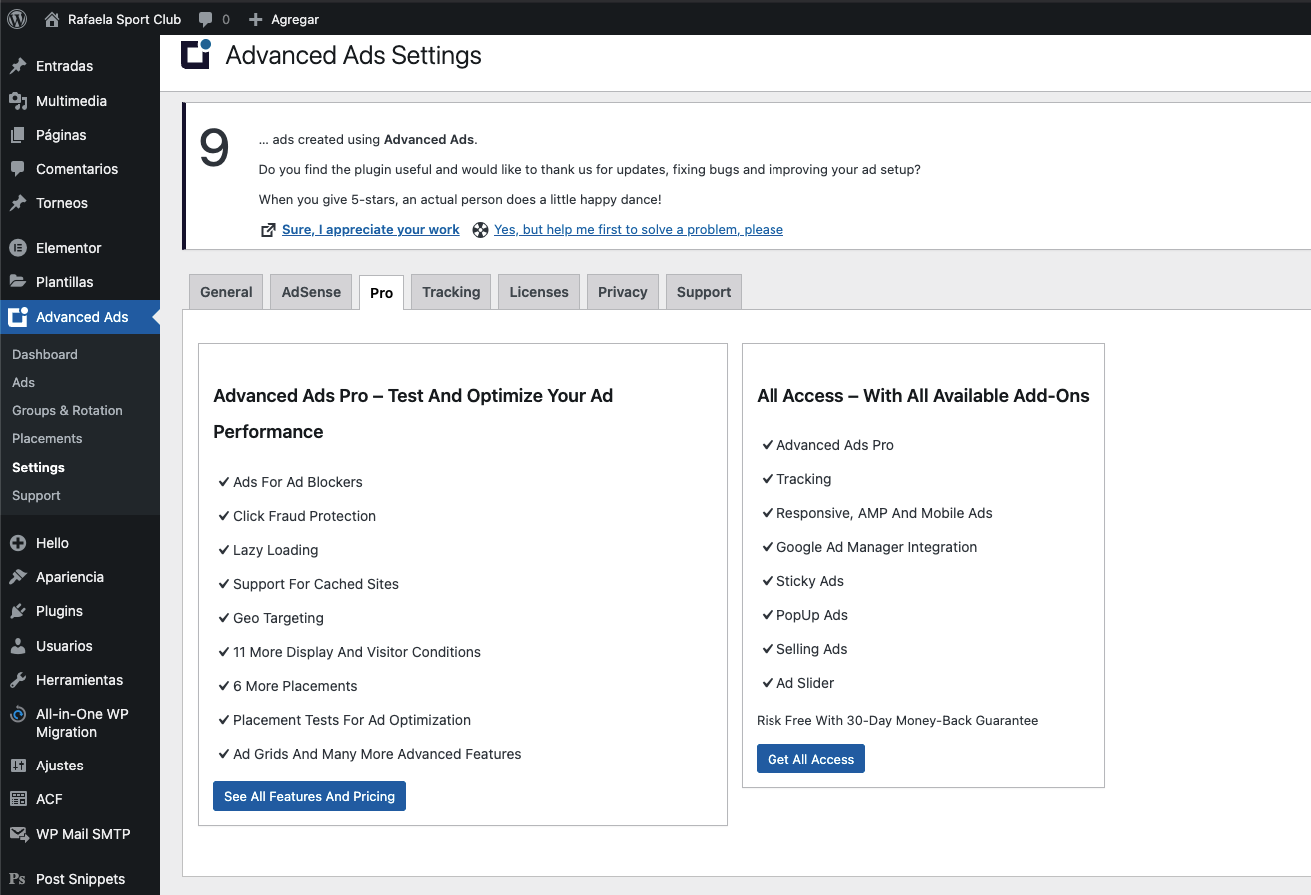Open the Herramientas wrench icon
This screenshot has width=1311, height=895.
tap(17, 680)
